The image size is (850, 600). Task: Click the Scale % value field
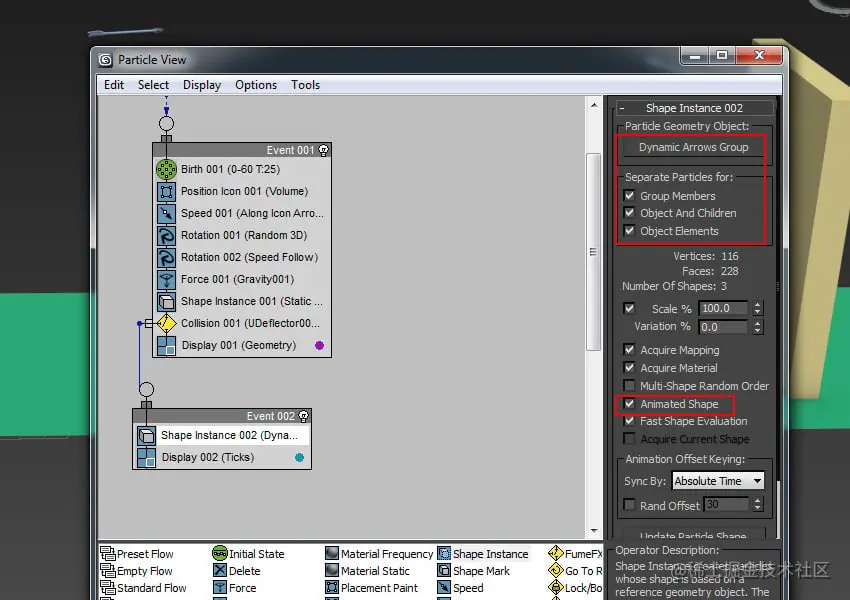724,308
